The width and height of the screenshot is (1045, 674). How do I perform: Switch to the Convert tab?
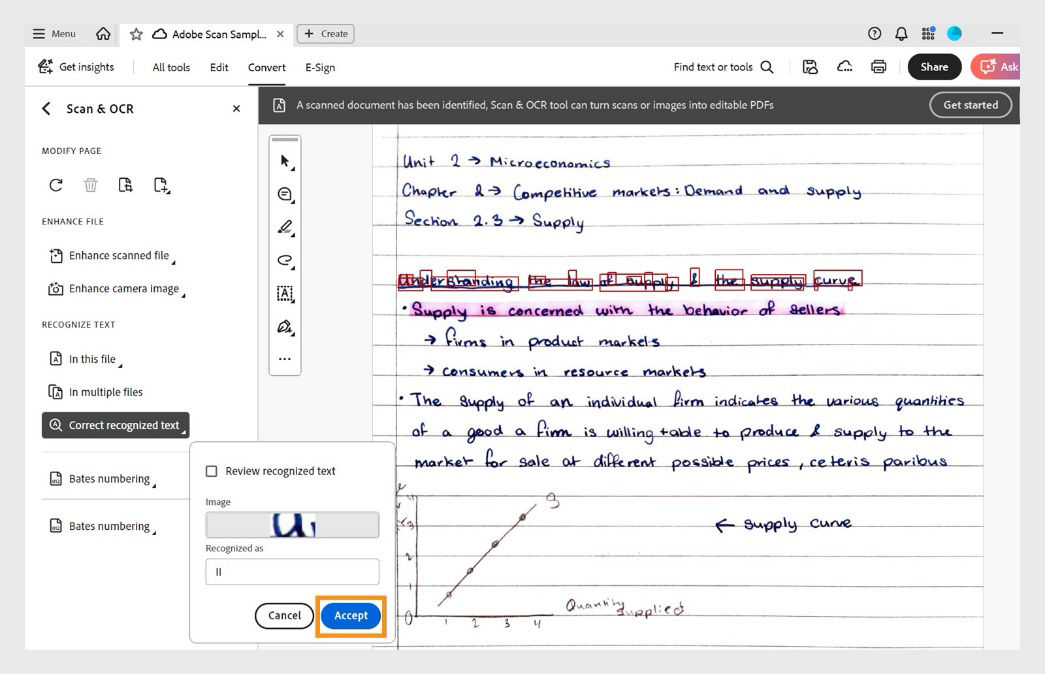pyautogui.click(x=266, y=67)
